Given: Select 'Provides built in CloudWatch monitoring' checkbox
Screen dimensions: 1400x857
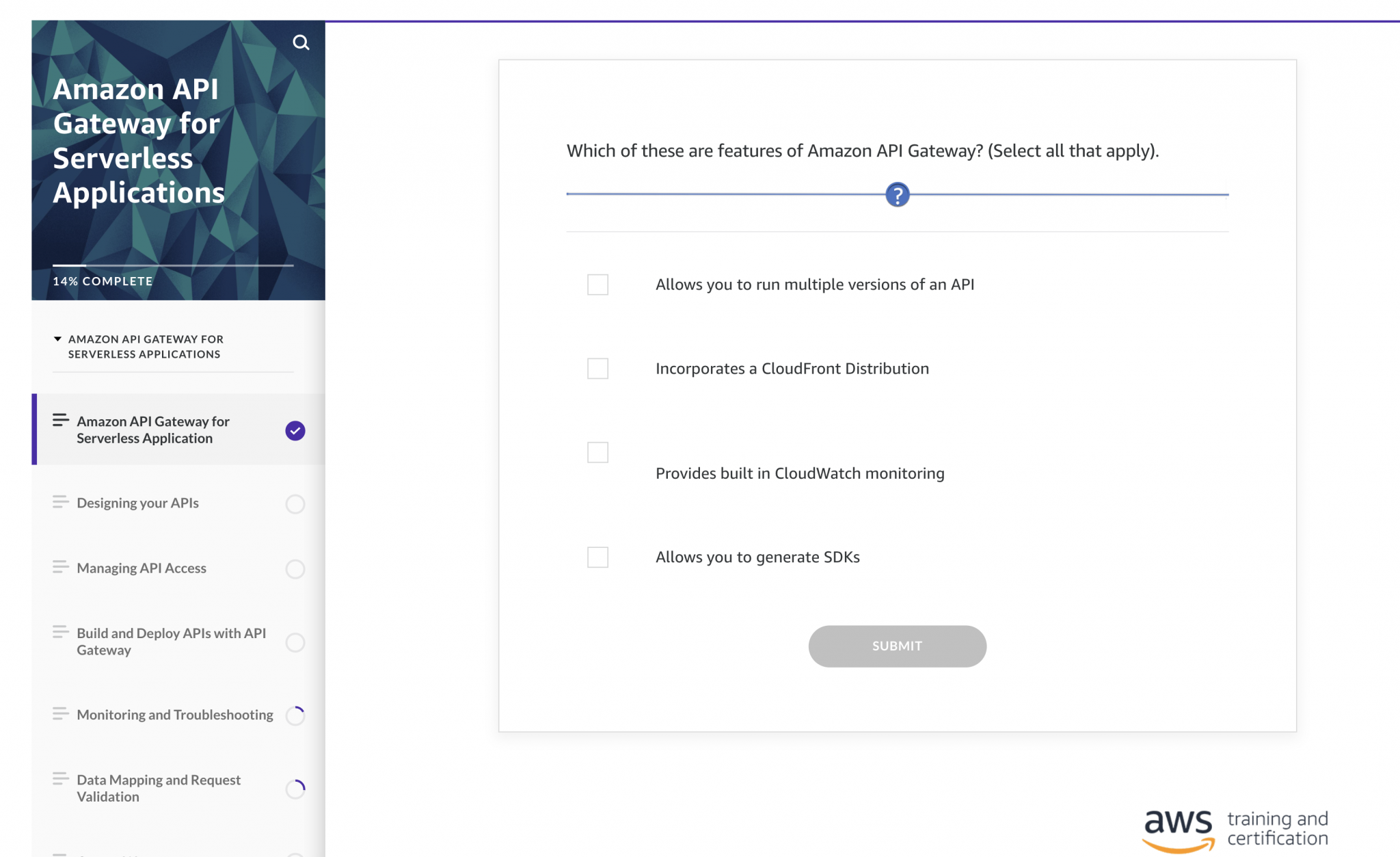Looking at the screenshot, I should [x=597, y=452].
